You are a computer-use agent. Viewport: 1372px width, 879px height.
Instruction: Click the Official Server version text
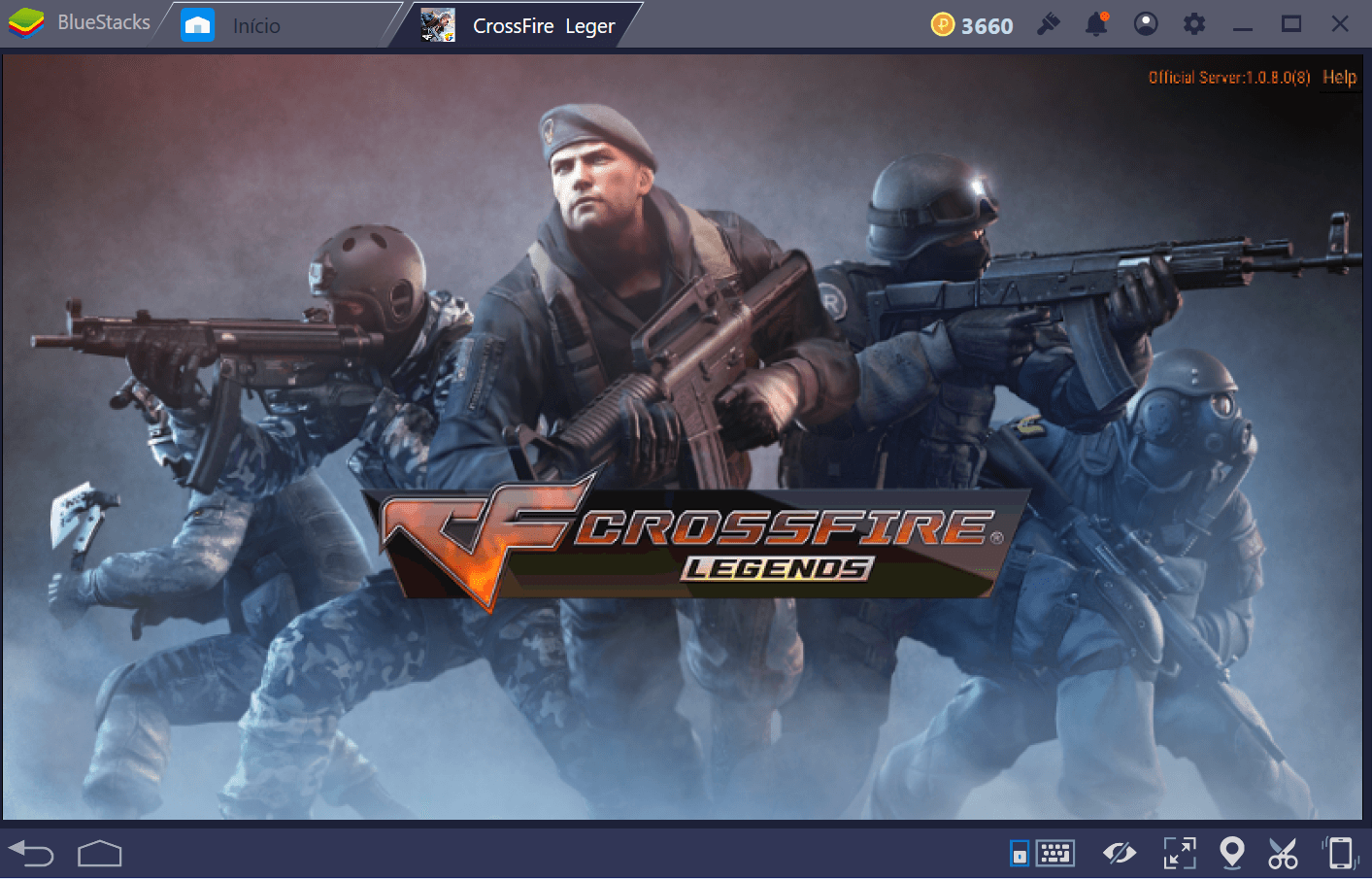click(x=1229, y=77)
